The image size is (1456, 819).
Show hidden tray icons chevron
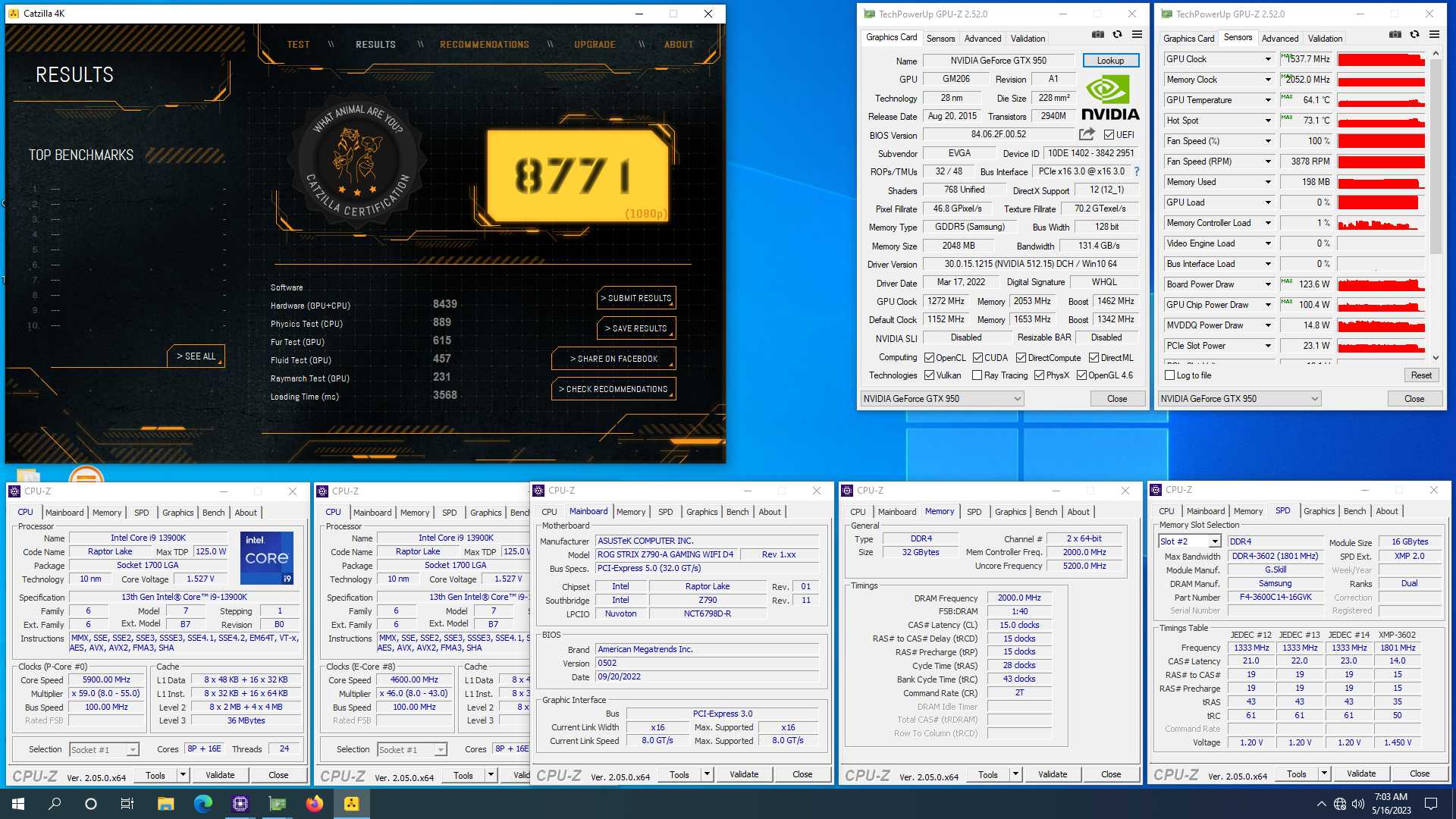1322,804
